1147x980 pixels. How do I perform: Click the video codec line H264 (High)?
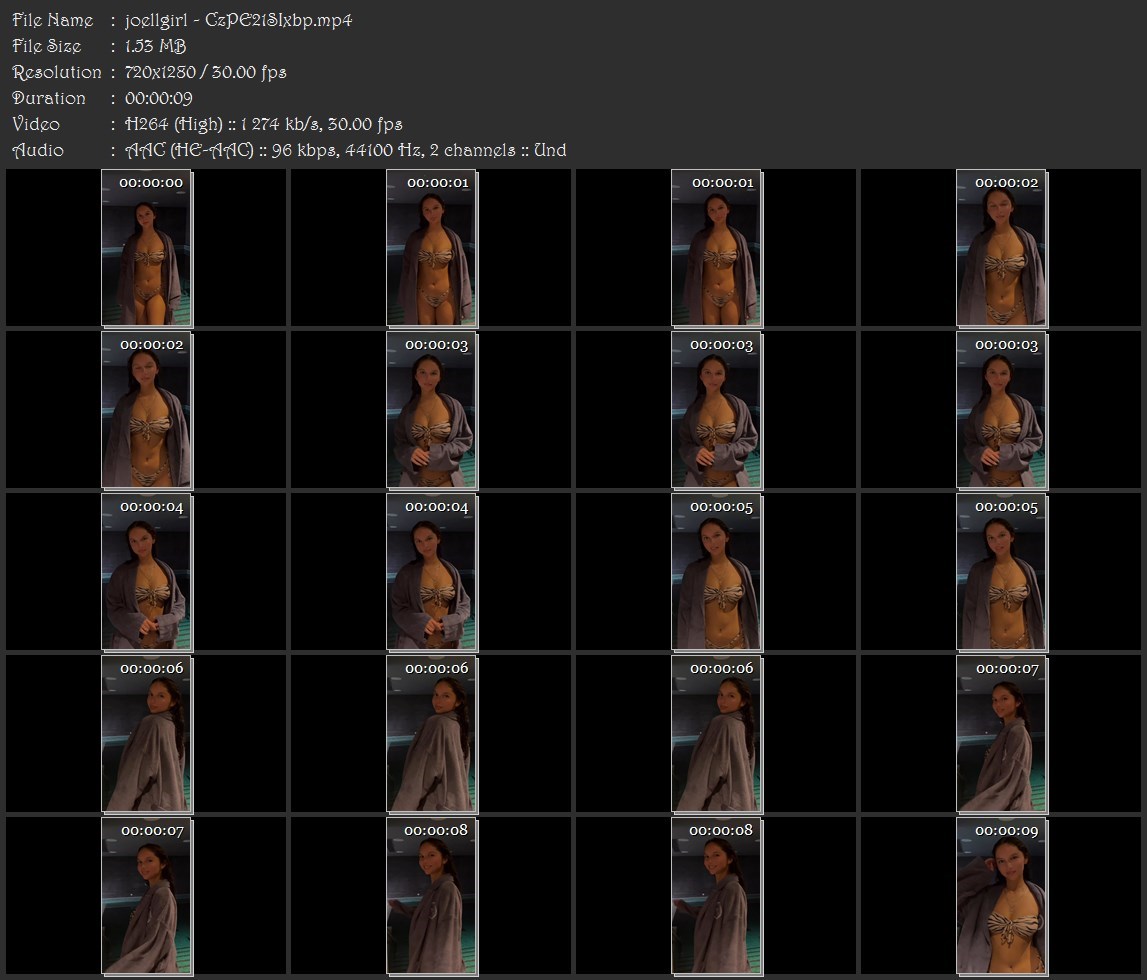(x=263, y=124)
